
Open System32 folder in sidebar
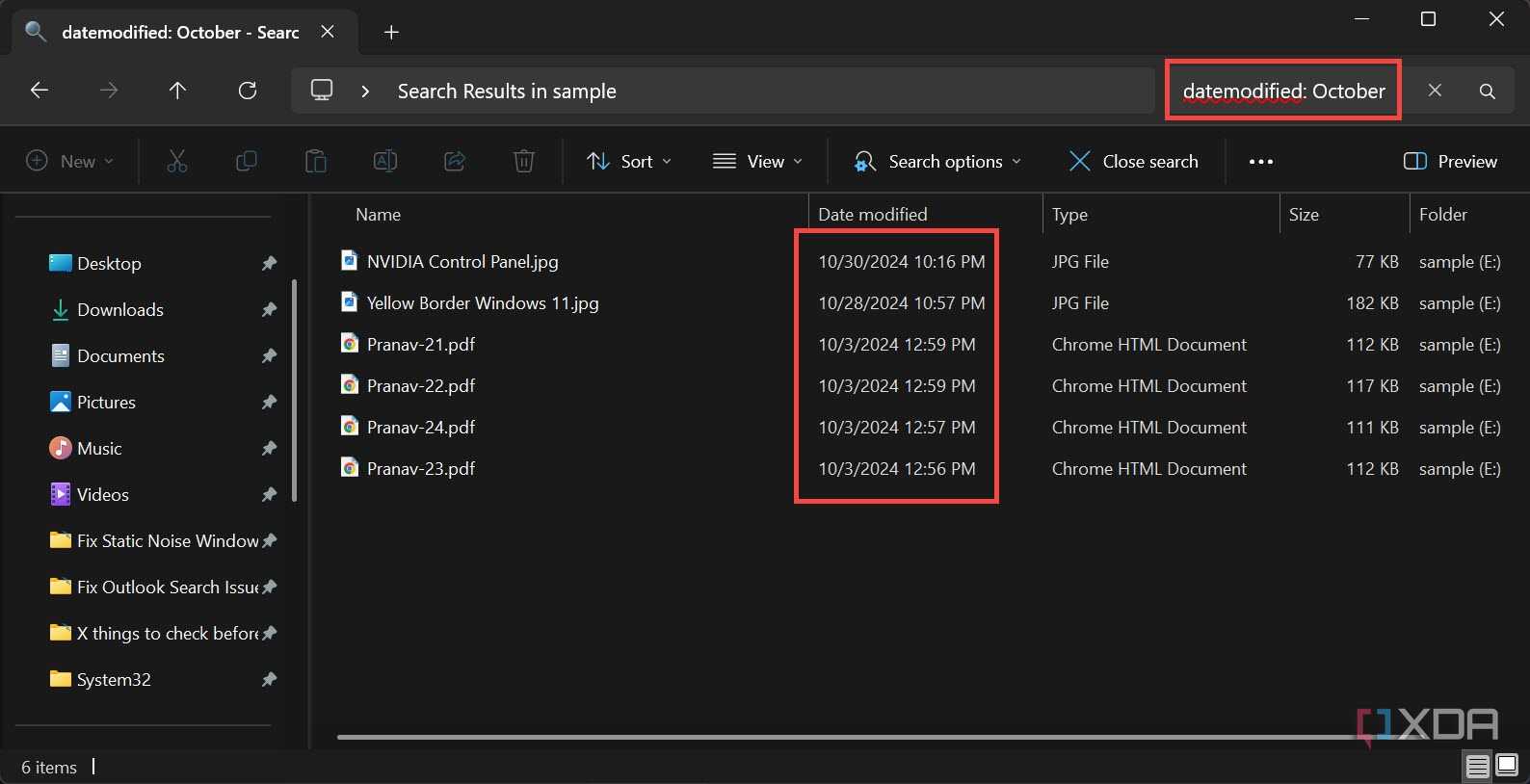[x=114, y=679]
